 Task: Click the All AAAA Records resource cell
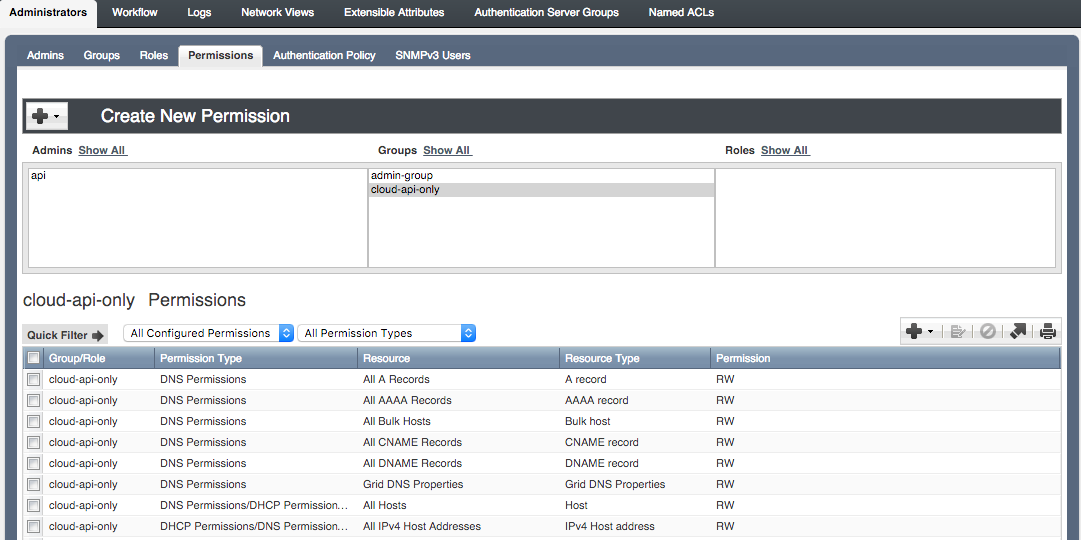pyautogui.click(x=458, y=400)
